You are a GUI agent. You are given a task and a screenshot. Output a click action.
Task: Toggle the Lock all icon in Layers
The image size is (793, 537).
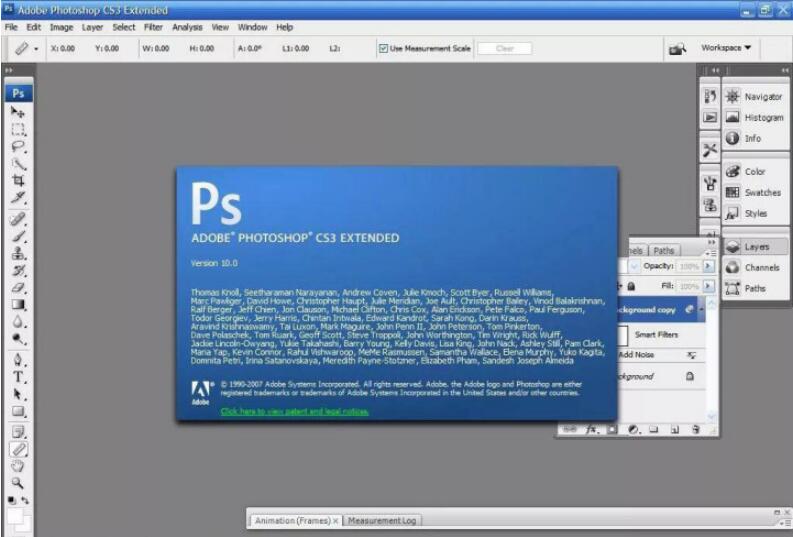coord(631,287)
